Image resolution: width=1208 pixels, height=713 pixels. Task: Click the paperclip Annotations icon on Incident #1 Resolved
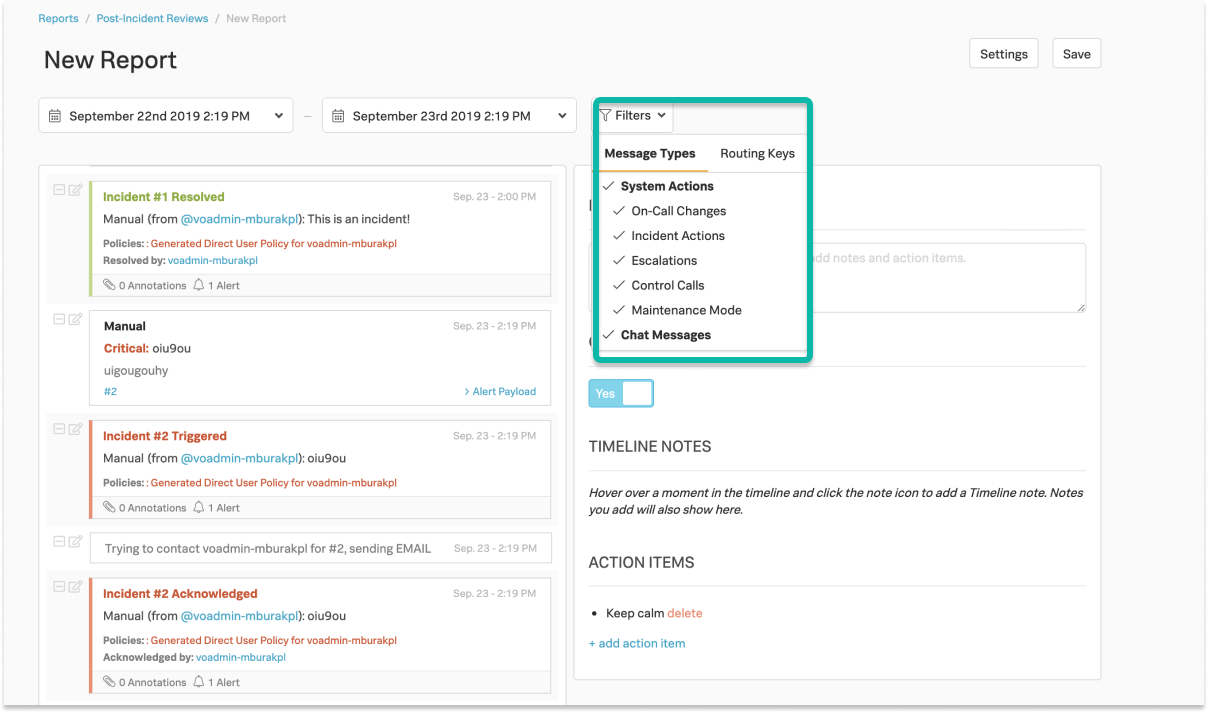[x=110, y=285]
